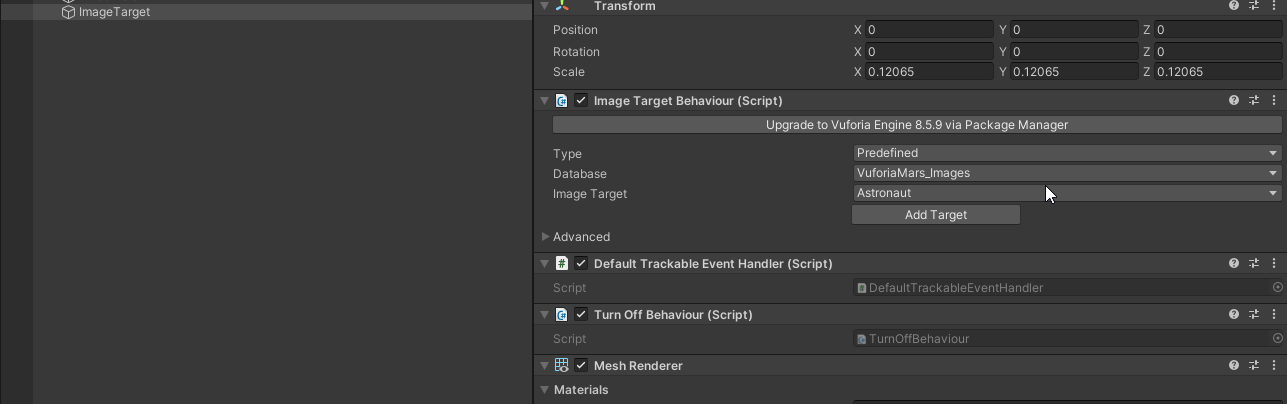Click TurnOffBehaviour script field

point(1062,339)
